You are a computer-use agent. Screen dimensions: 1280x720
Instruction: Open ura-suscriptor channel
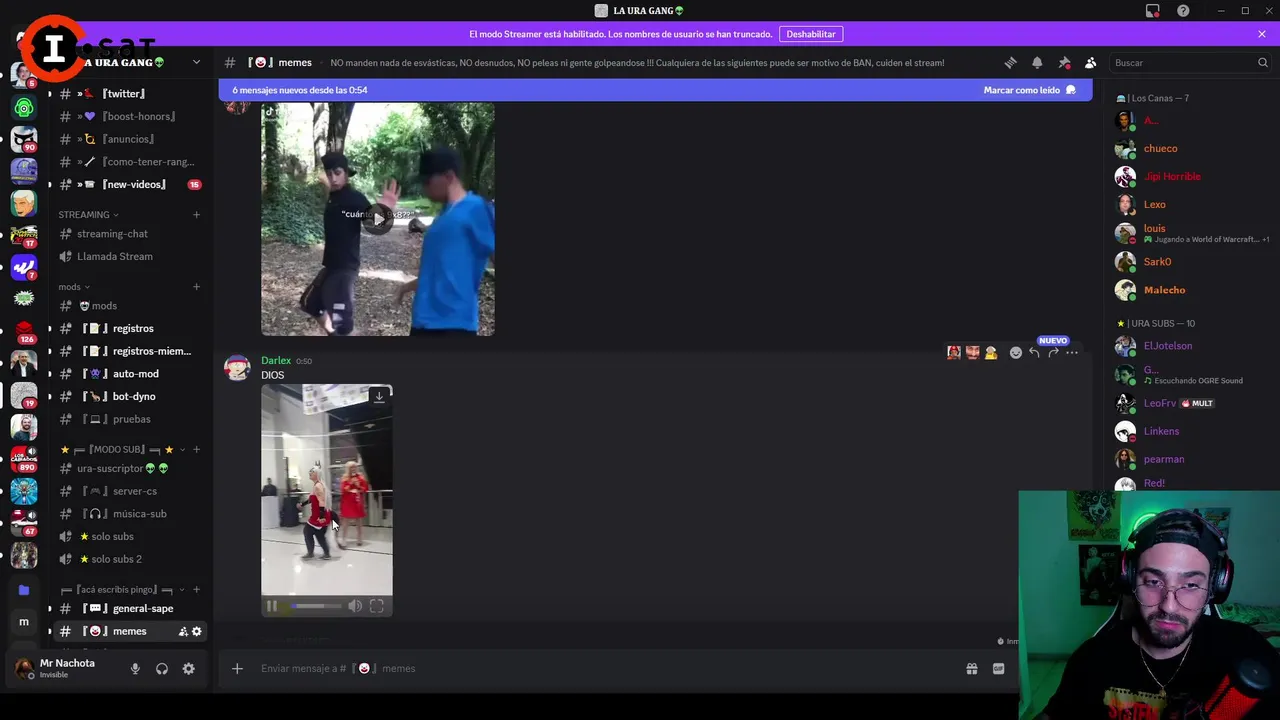tap(124, 468)
